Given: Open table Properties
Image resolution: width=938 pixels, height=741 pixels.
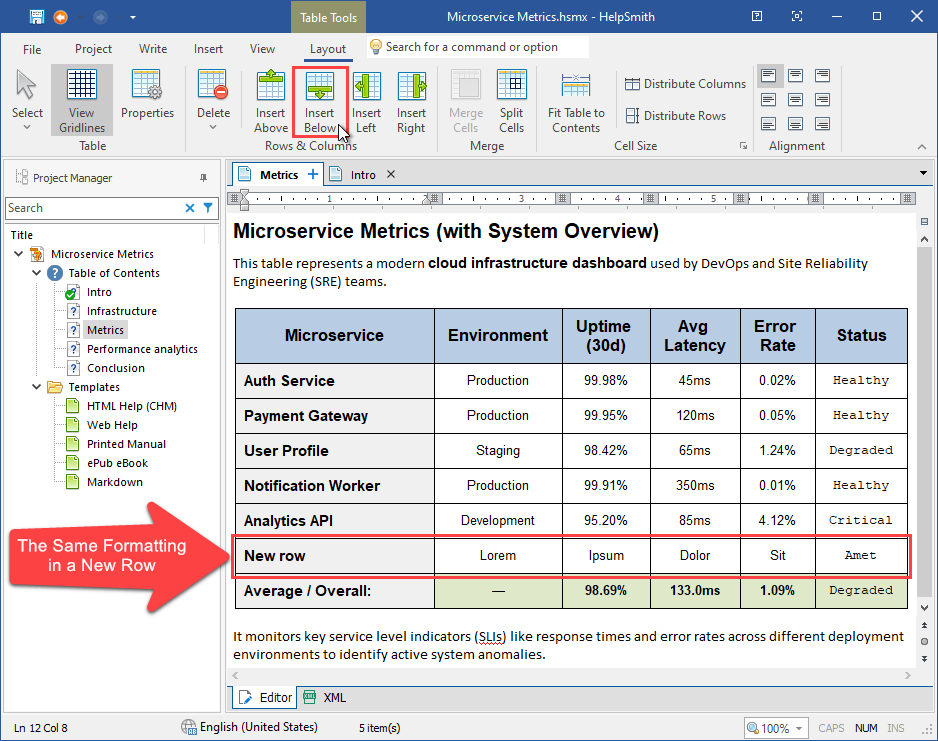Looking at the screenshot, I should pyautogui.click(x=147, y=94).
